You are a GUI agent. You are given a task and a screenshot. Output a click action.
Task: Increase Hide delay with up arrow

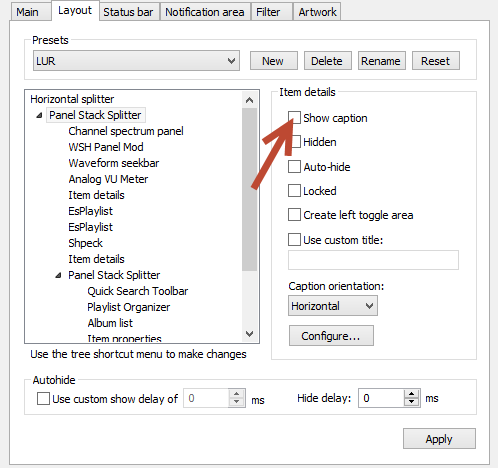pos(412,394)
